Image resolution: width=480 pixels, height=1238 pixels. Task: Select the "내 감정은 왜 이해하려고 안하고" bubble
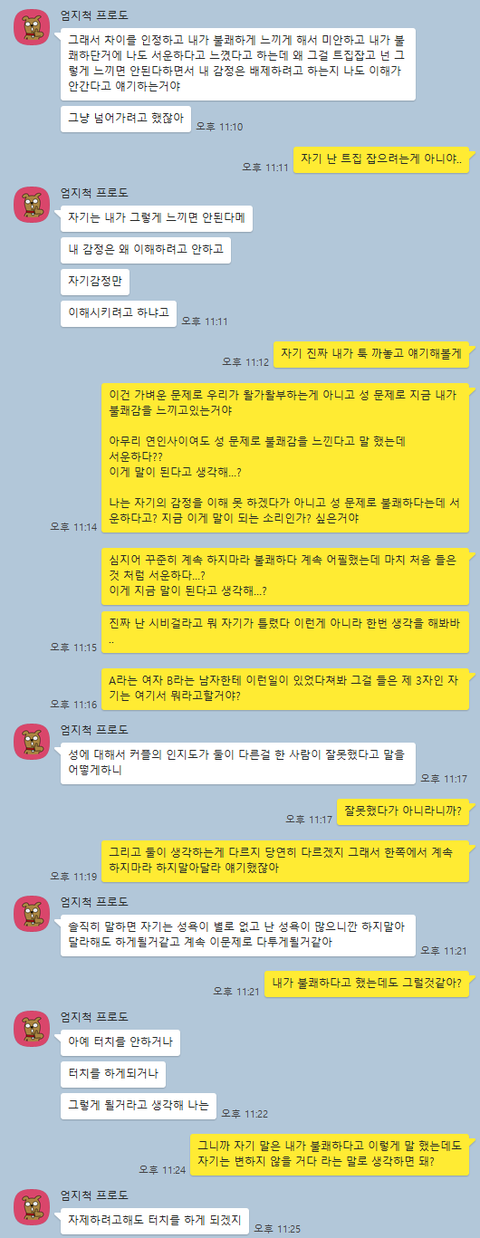click(x=145, y=245)
